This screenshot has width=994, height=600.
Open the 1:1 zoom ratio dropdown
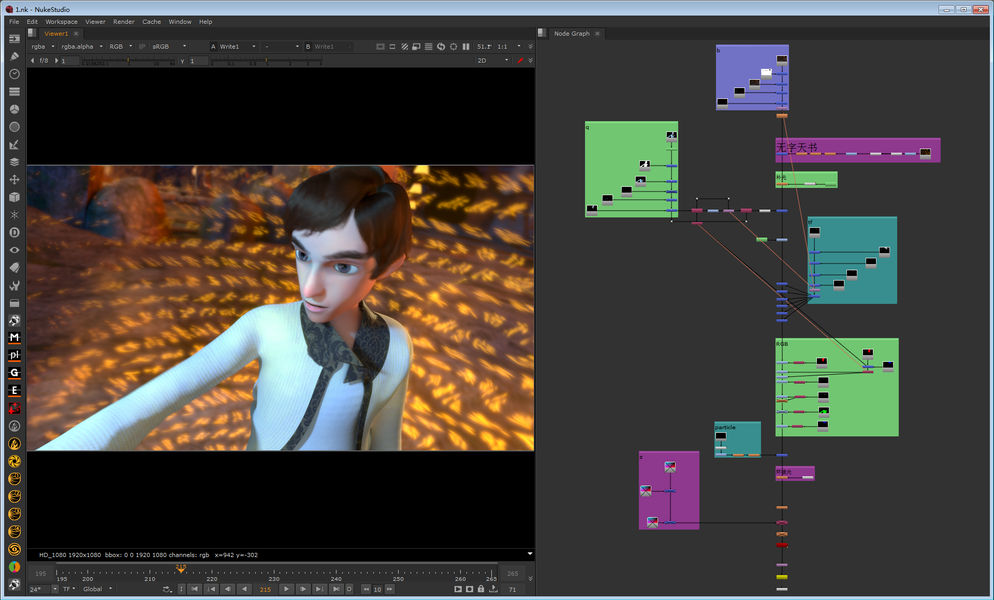509,46
